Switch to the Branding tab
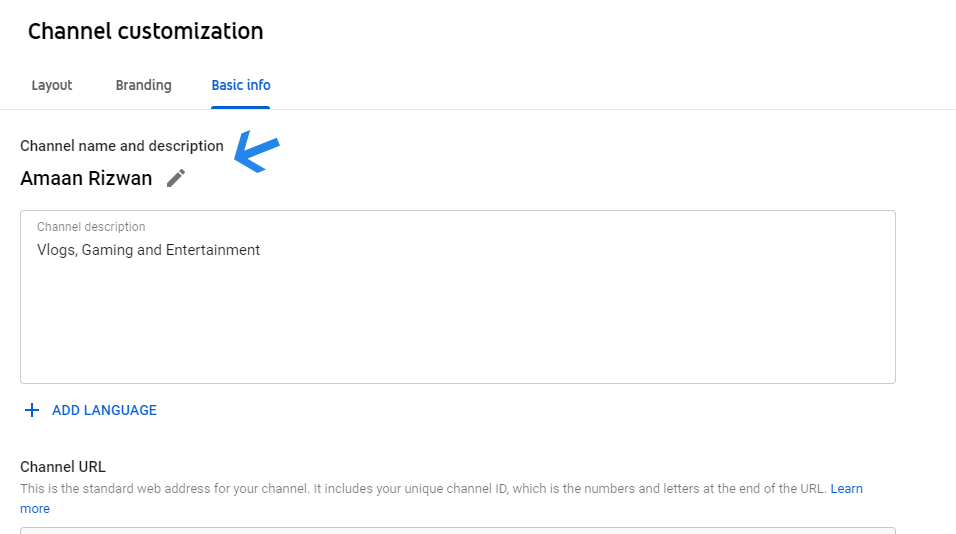This screenshot has width=956, height=534. 143,85
